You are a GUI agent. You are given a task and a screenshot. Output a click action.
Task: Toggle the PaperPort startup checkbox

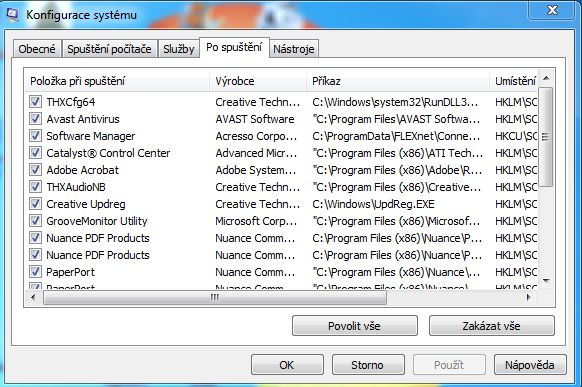35,272
